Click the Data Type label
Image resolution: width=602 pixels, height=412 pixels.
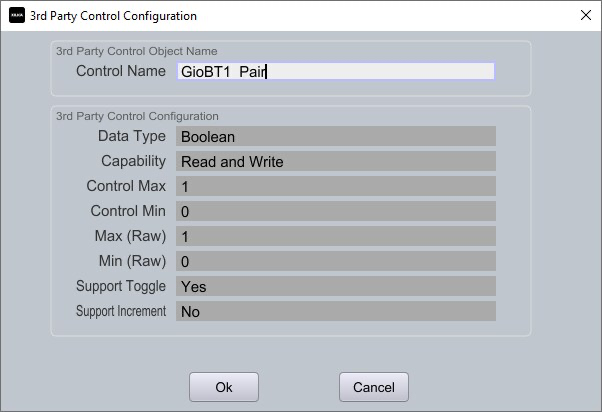132,136
